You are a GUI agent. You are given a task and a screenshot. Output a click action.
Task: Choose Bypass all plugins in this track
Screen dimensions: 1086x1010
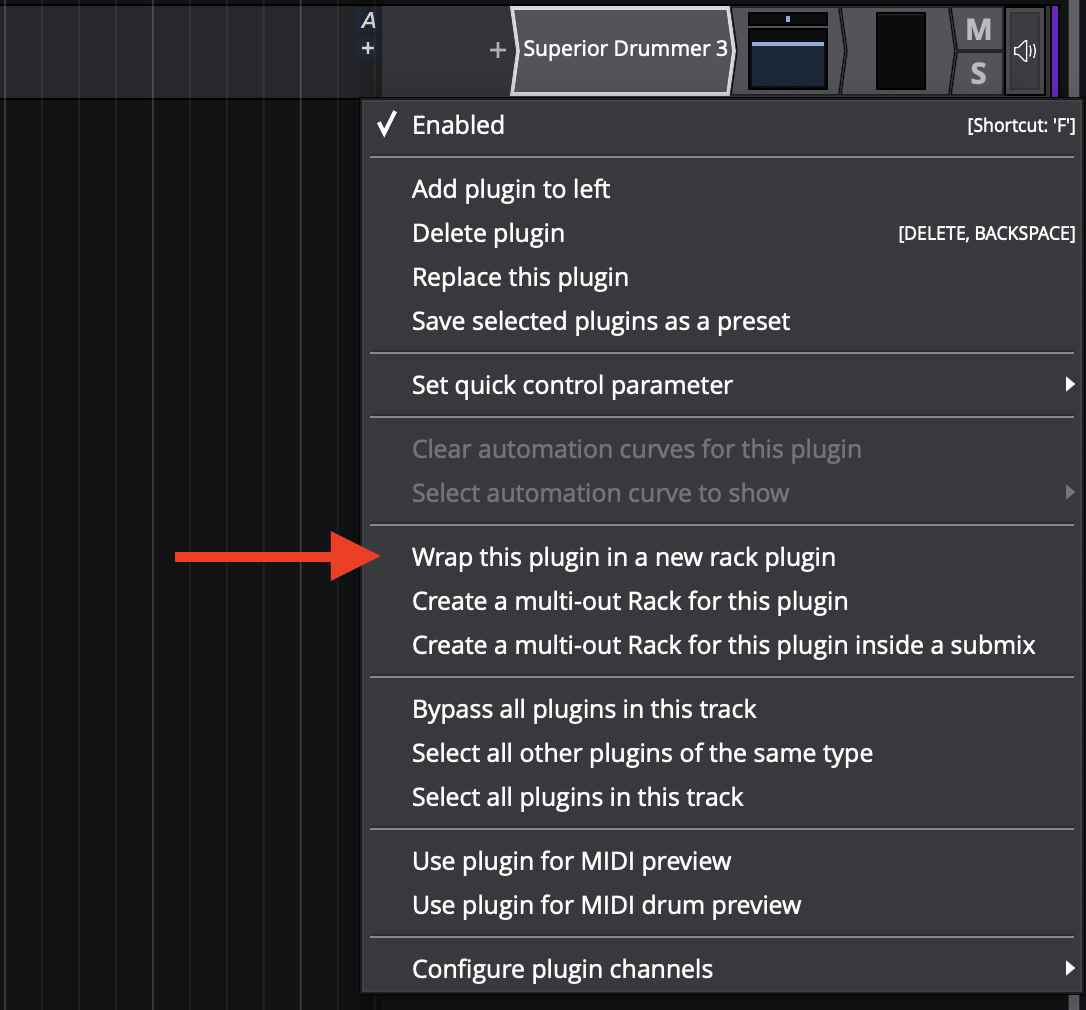(x=584, y=709)
